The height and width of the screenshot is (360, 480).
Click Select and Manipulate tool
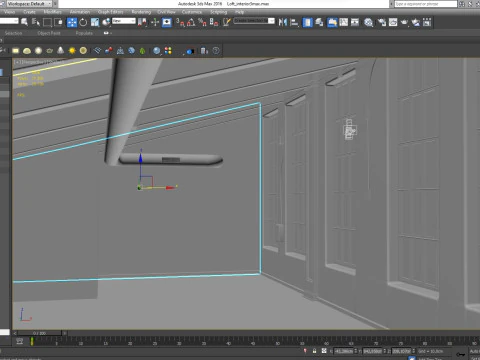155,22
